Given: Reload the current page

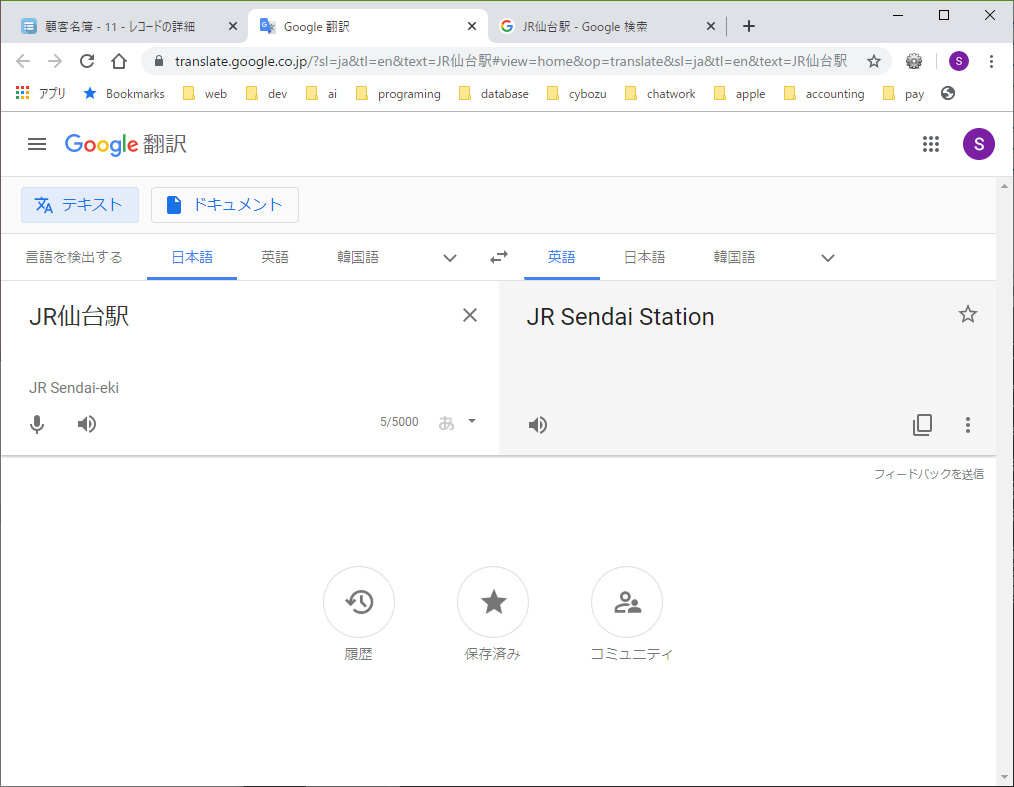Looking at the screenshot, I should pyautogui.click(x=87, y=61).
